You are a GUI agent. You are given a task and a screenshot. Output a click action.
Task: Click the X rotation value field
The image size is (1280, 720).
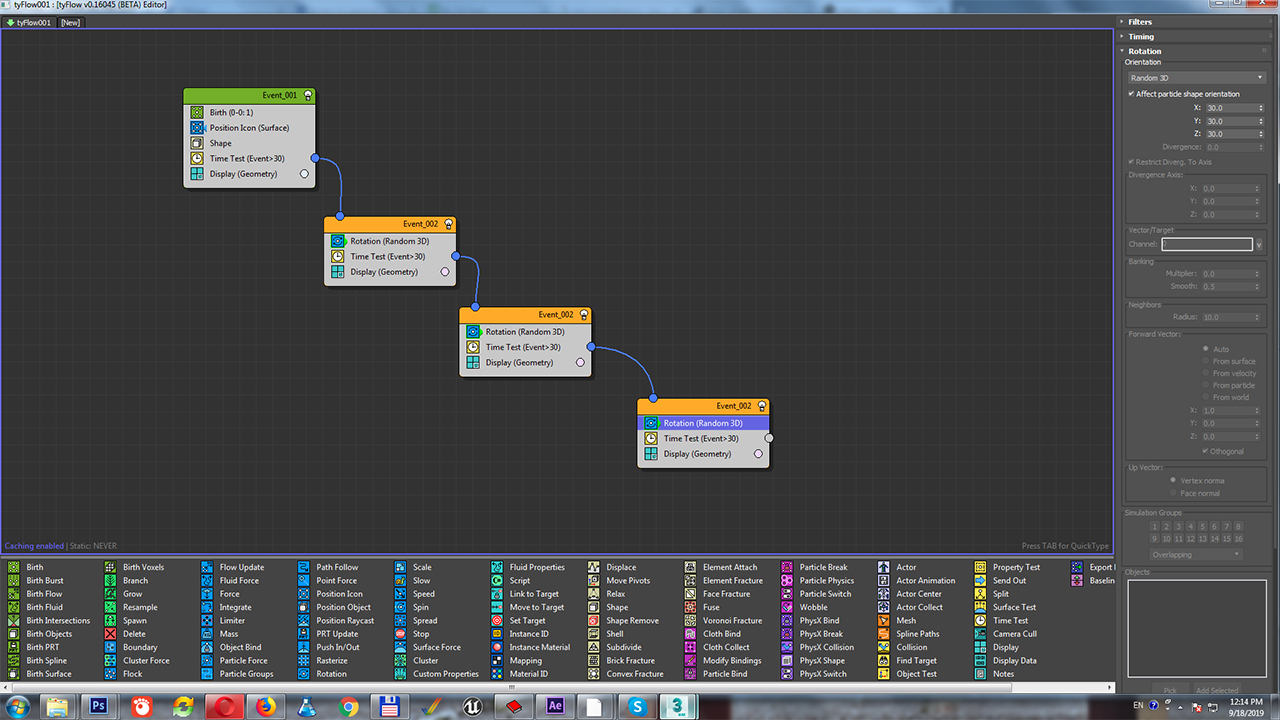[1228, 108]
